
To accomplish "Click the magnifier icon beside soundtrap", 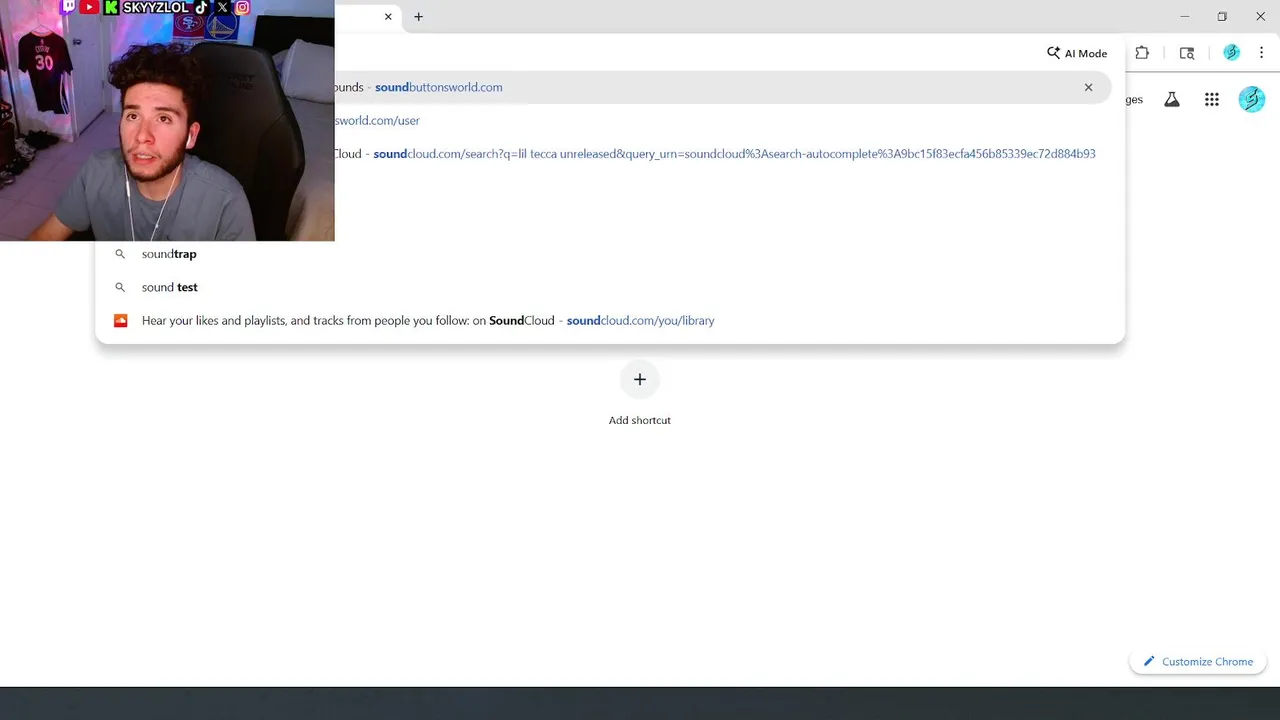I will point(120,254).
